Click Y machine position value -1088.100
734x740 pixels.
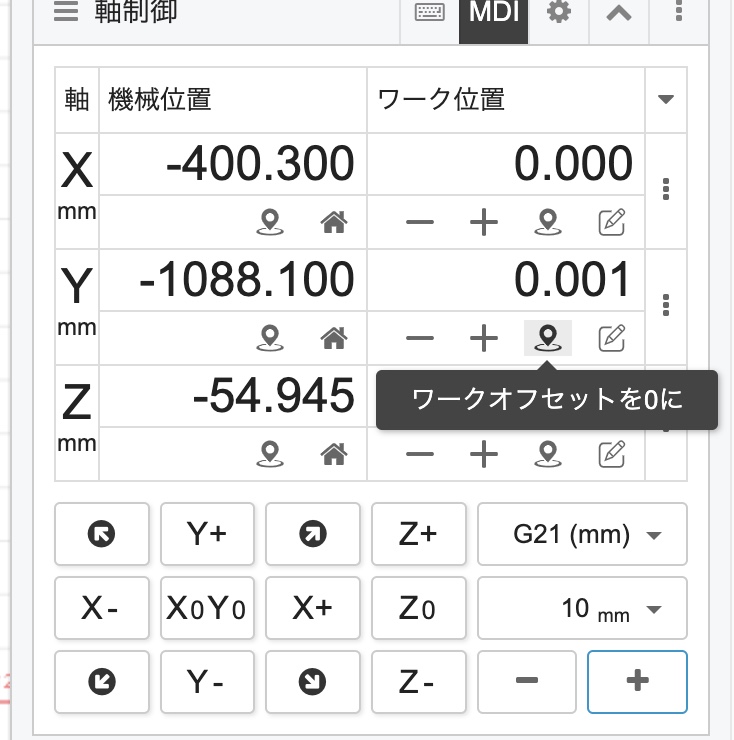click(247, 279)
